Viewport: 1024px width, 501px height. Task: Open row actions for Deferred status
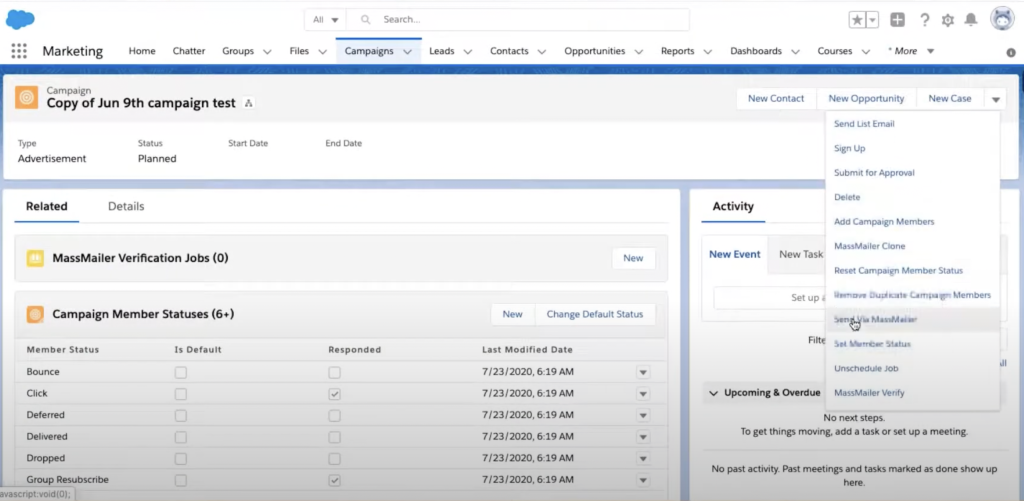pyautogui.click(x=643, y=415)
